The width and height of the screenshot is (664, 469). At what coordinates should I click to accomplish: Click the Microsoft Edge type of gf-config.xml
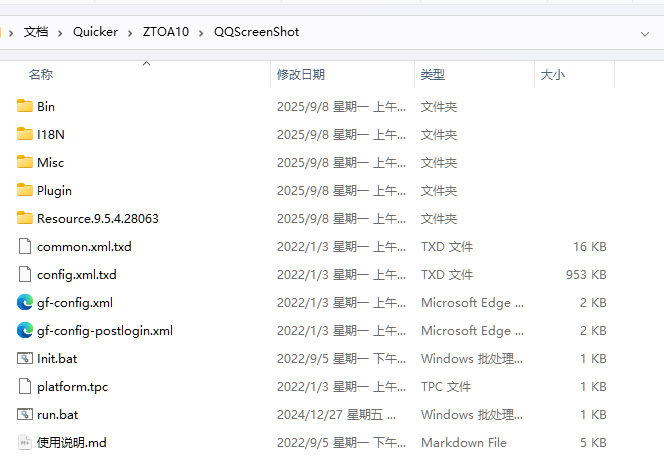[472, 303]
